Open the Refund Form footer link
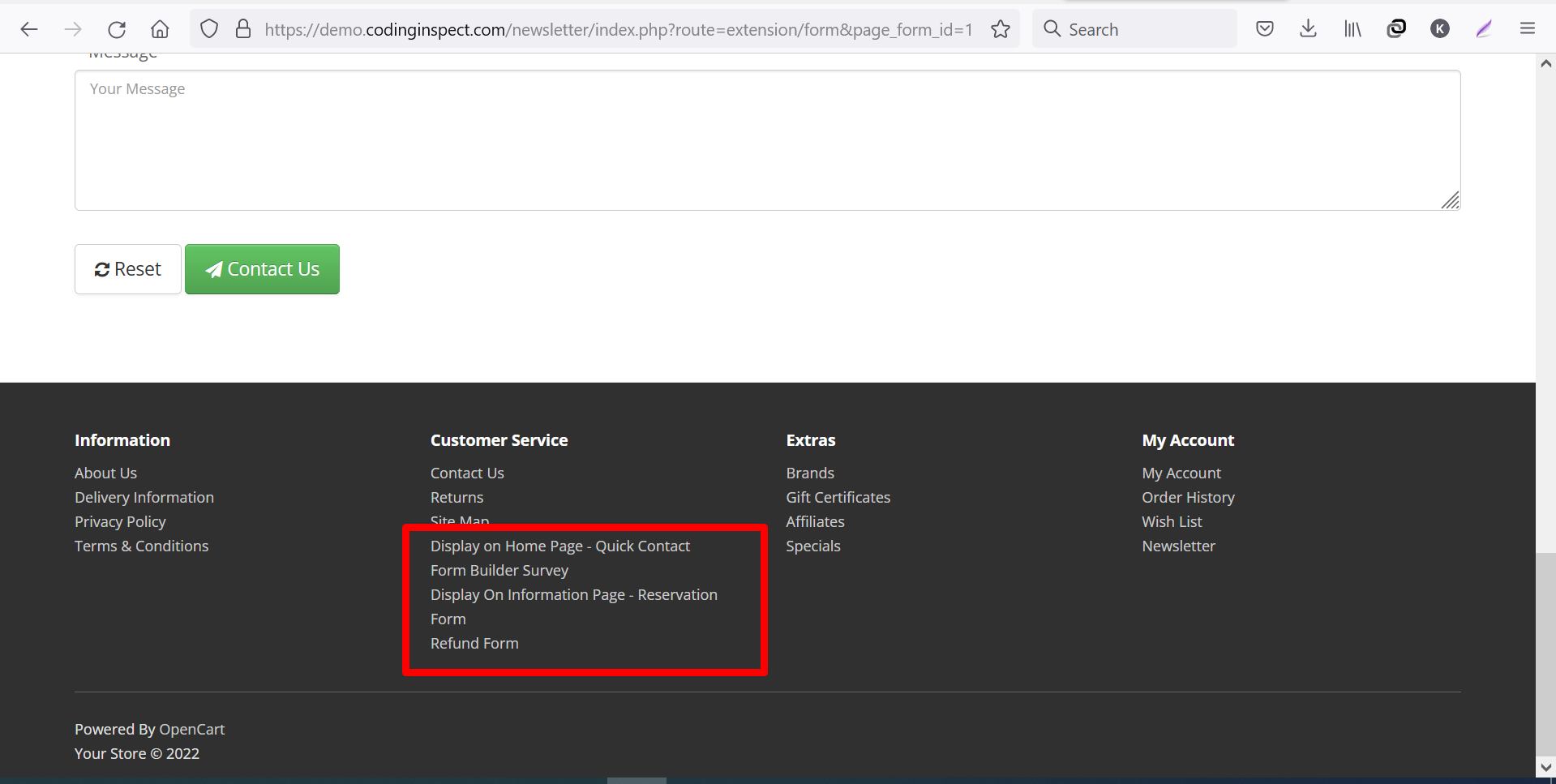This screenshot has height=784, width=1556. [x=474, y=643]
